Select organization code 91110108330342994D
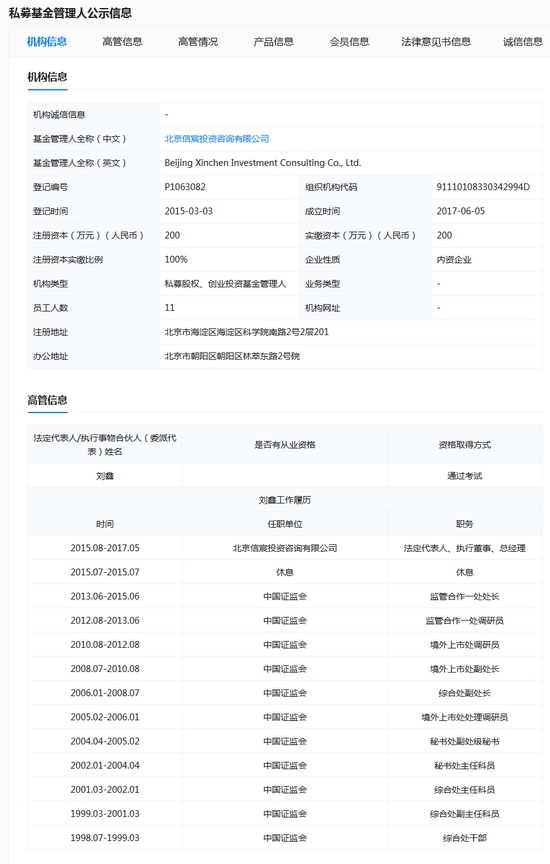Image resolution: width=550 pixels, height=864 pixels. [483, 187]
